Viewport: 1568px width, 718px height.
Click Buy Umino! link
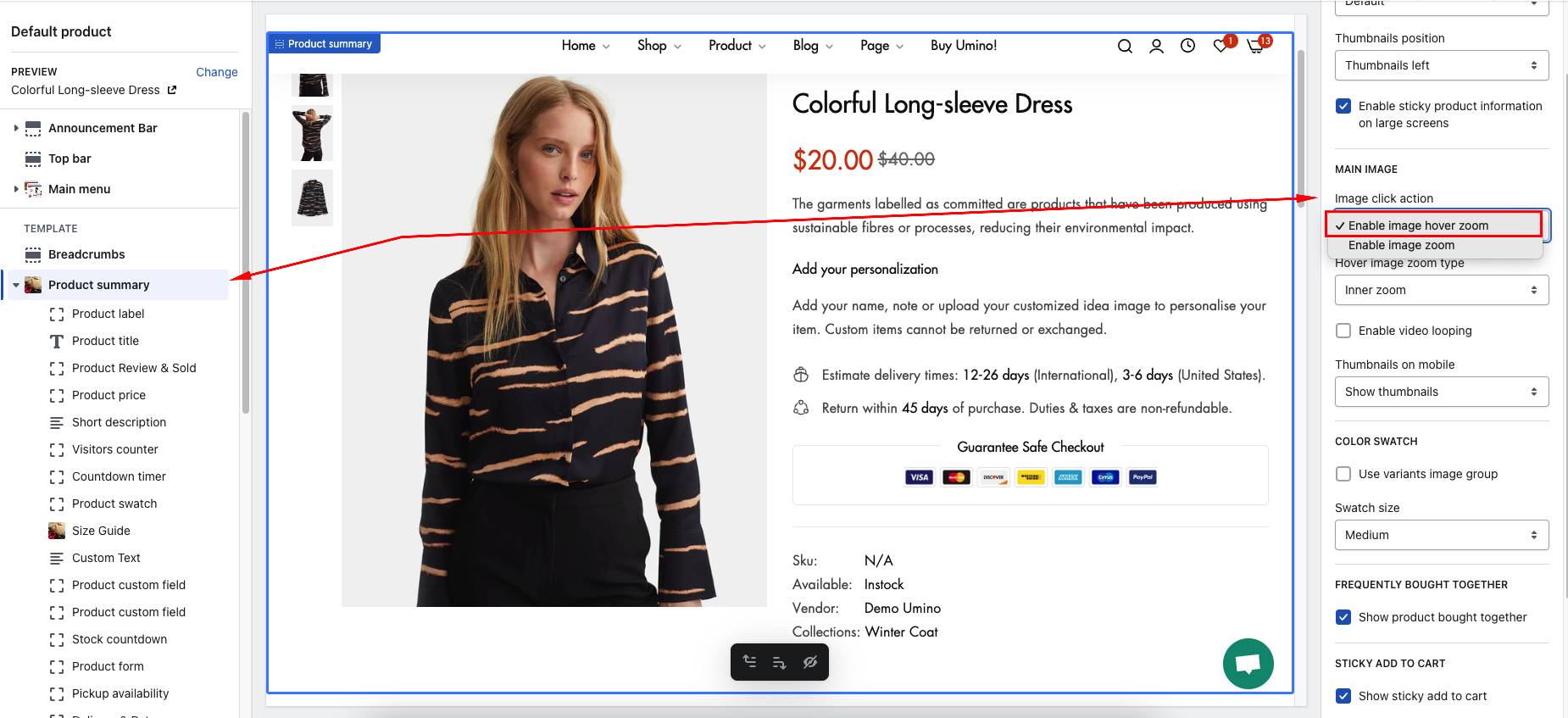click(x=964, y=46)
